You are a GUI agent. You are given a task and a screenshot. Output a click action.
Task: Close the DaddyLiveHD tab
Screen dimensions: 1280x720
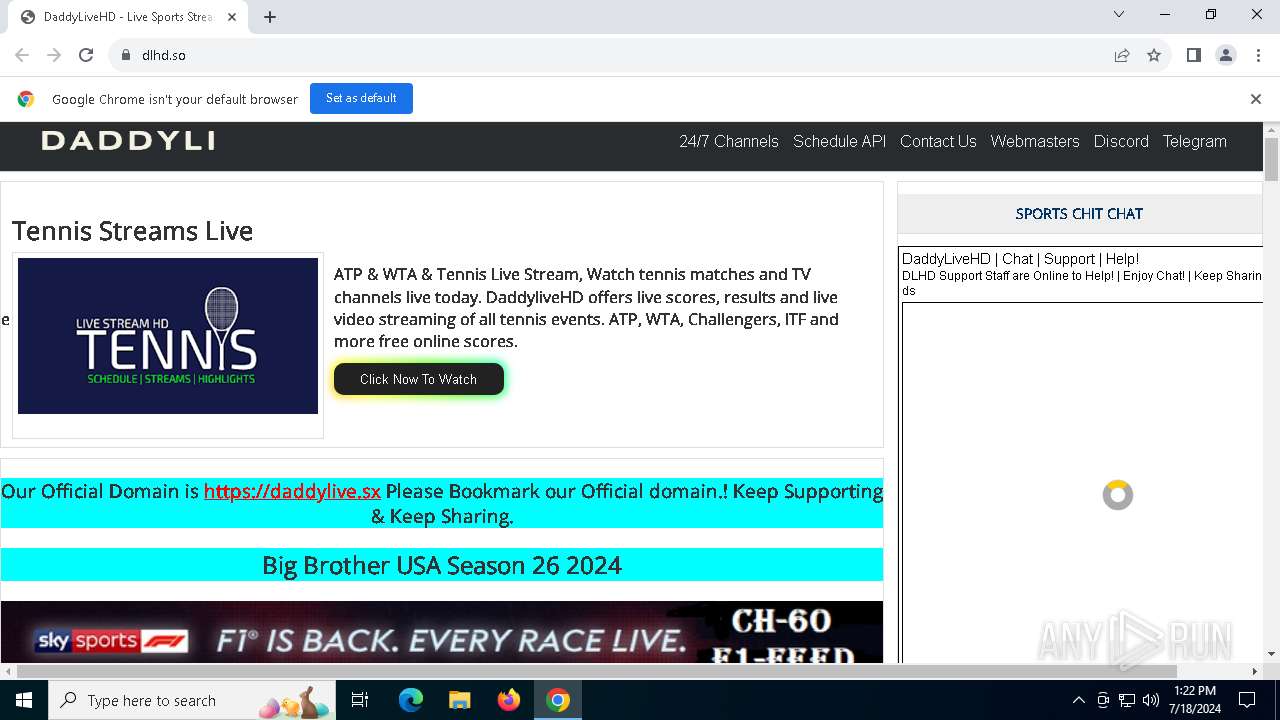click(x=232, y=17)
